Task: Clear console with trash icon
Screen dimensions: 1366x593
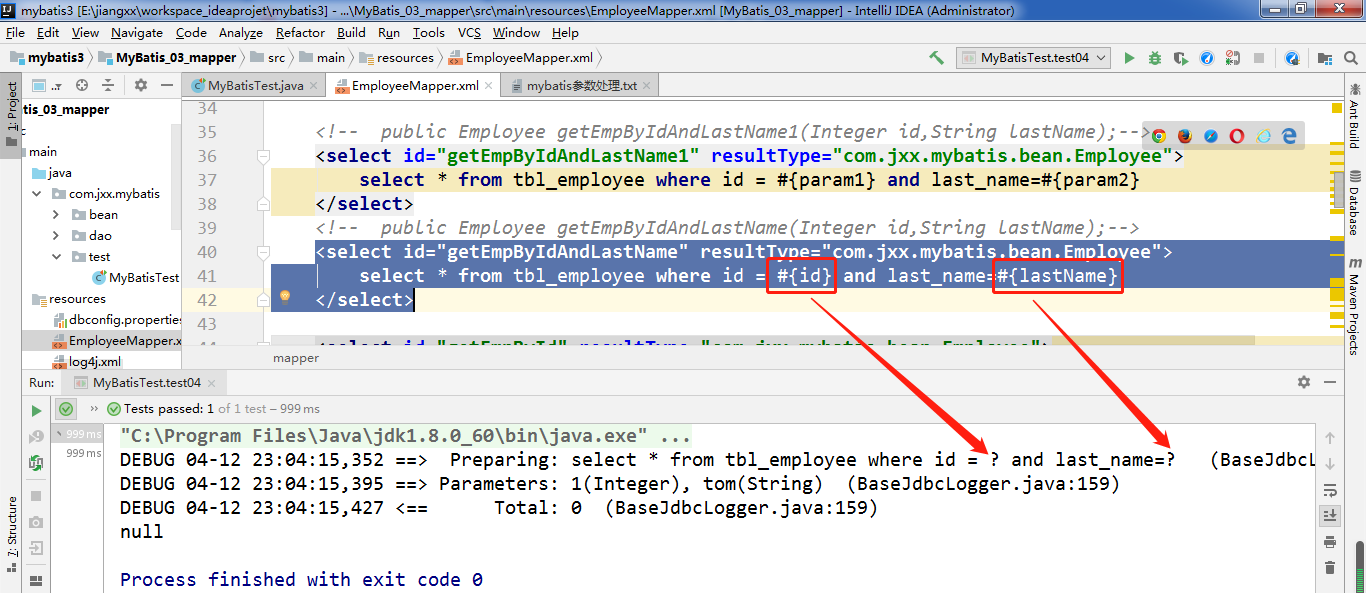Action: (x=1330, y=568)
